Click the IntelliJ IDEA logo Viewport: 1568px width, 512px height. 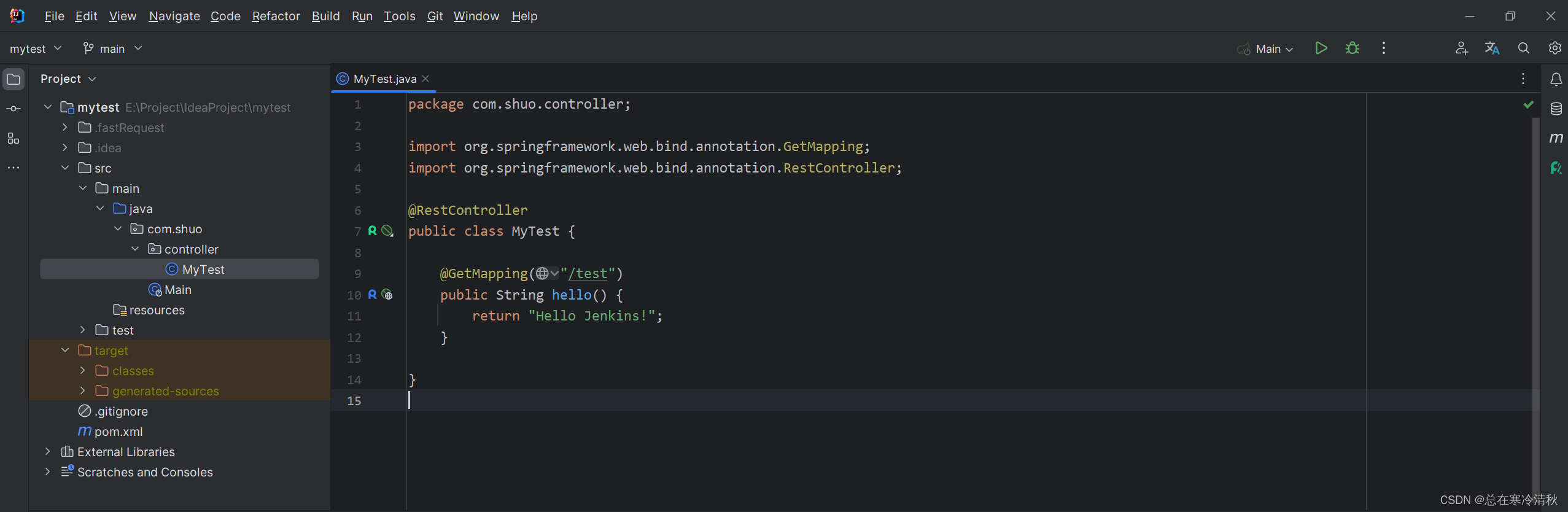pyautogui.click(x=17, y=16)
